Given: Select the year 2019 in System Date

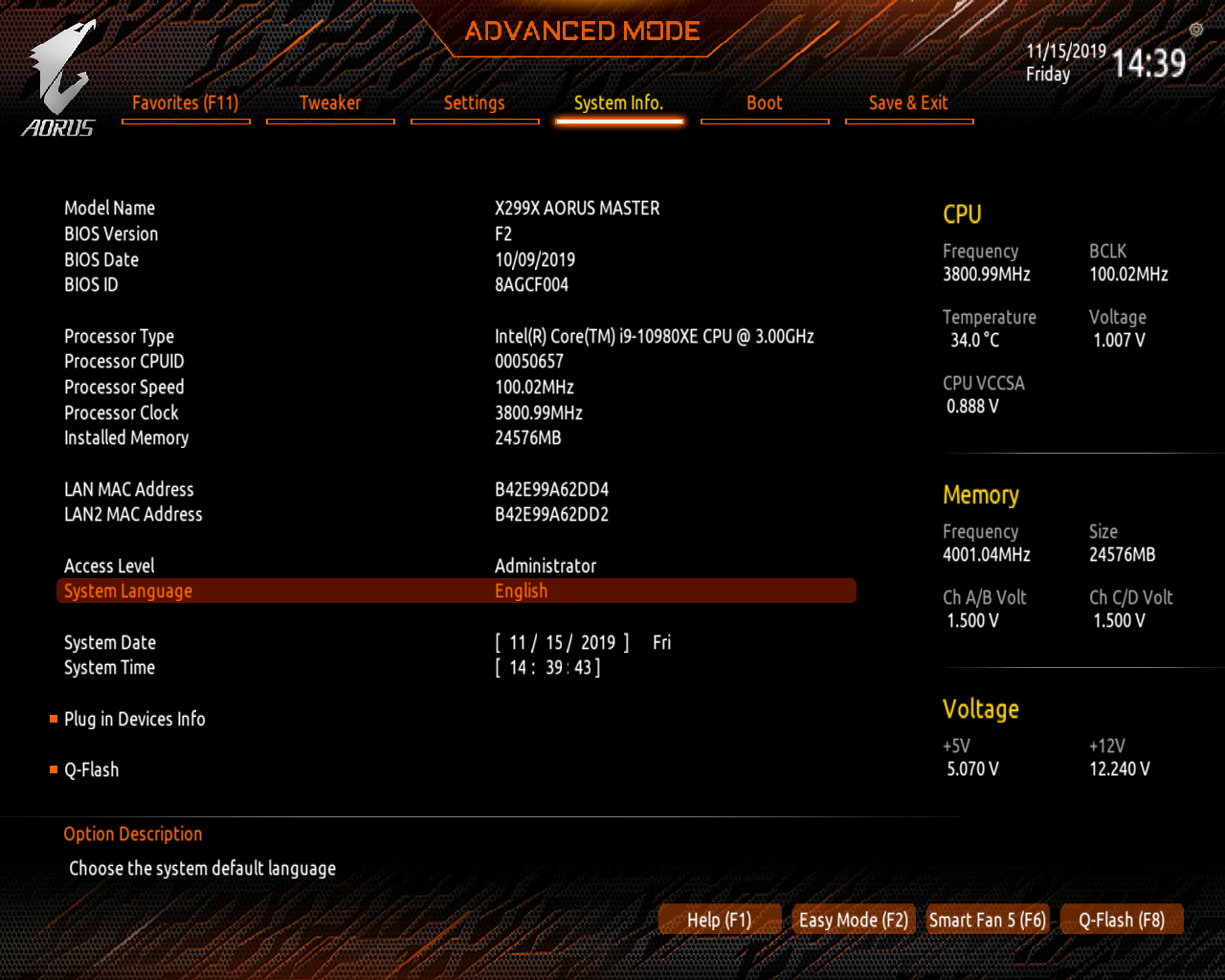Looking at the screenshot, I should 598,642.
